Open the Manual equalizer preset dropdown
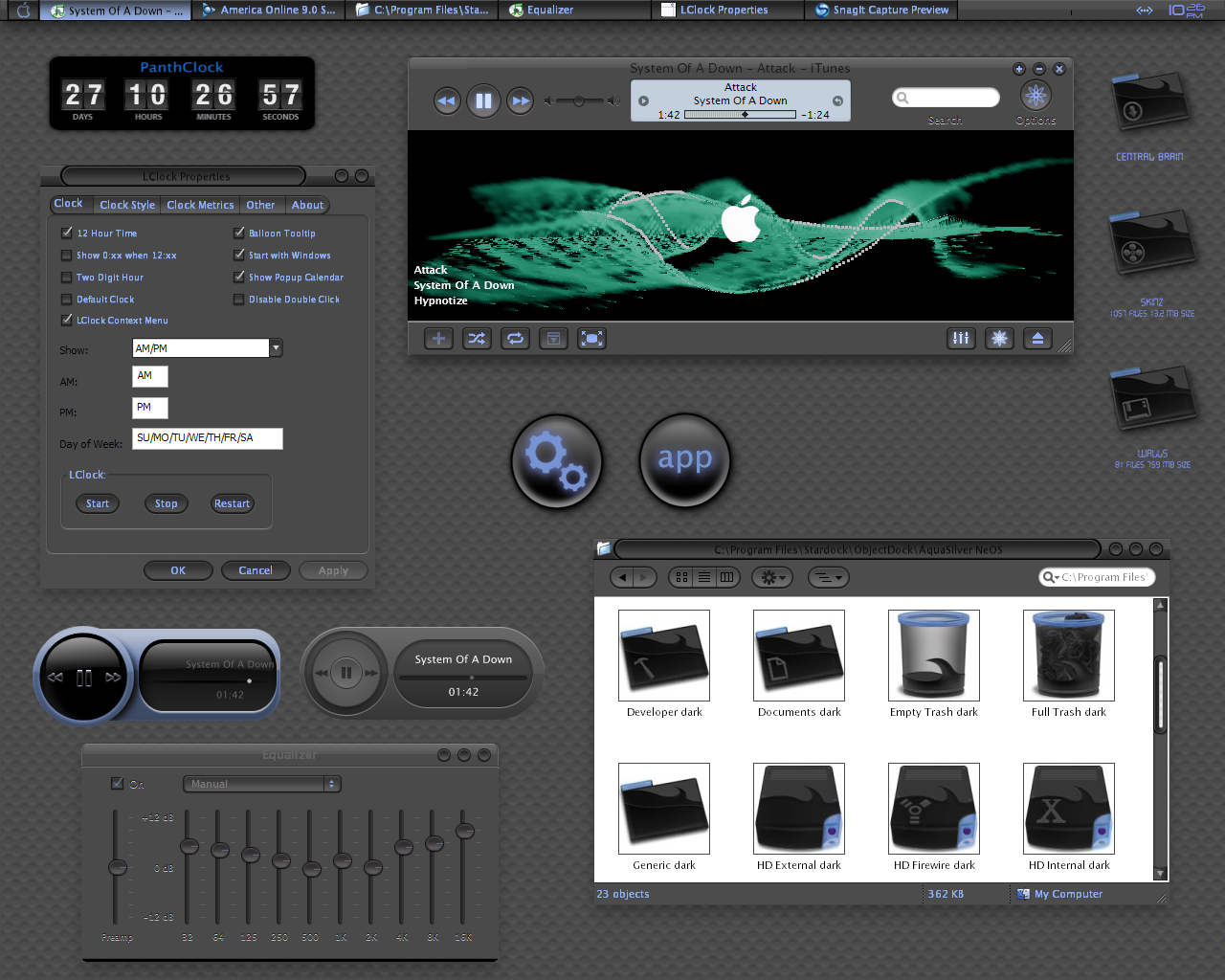 pyautogui.click(x=262, y=784)
